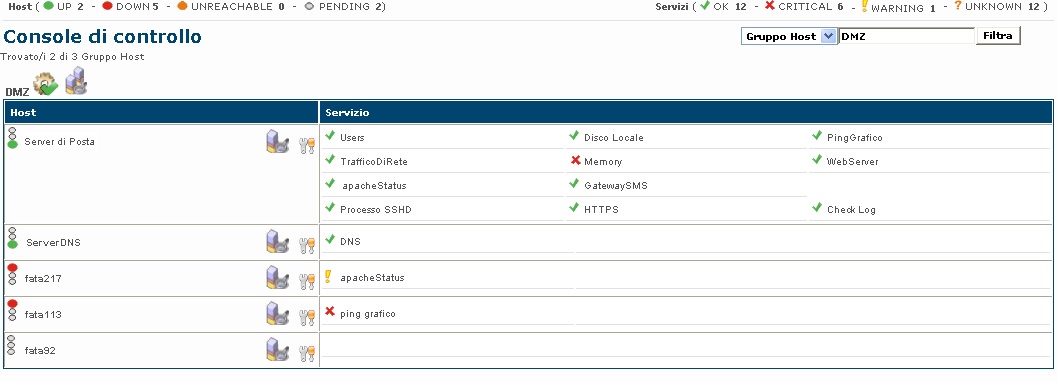
Task: Click the red X beside the Memory service
Action: [576, 160]
